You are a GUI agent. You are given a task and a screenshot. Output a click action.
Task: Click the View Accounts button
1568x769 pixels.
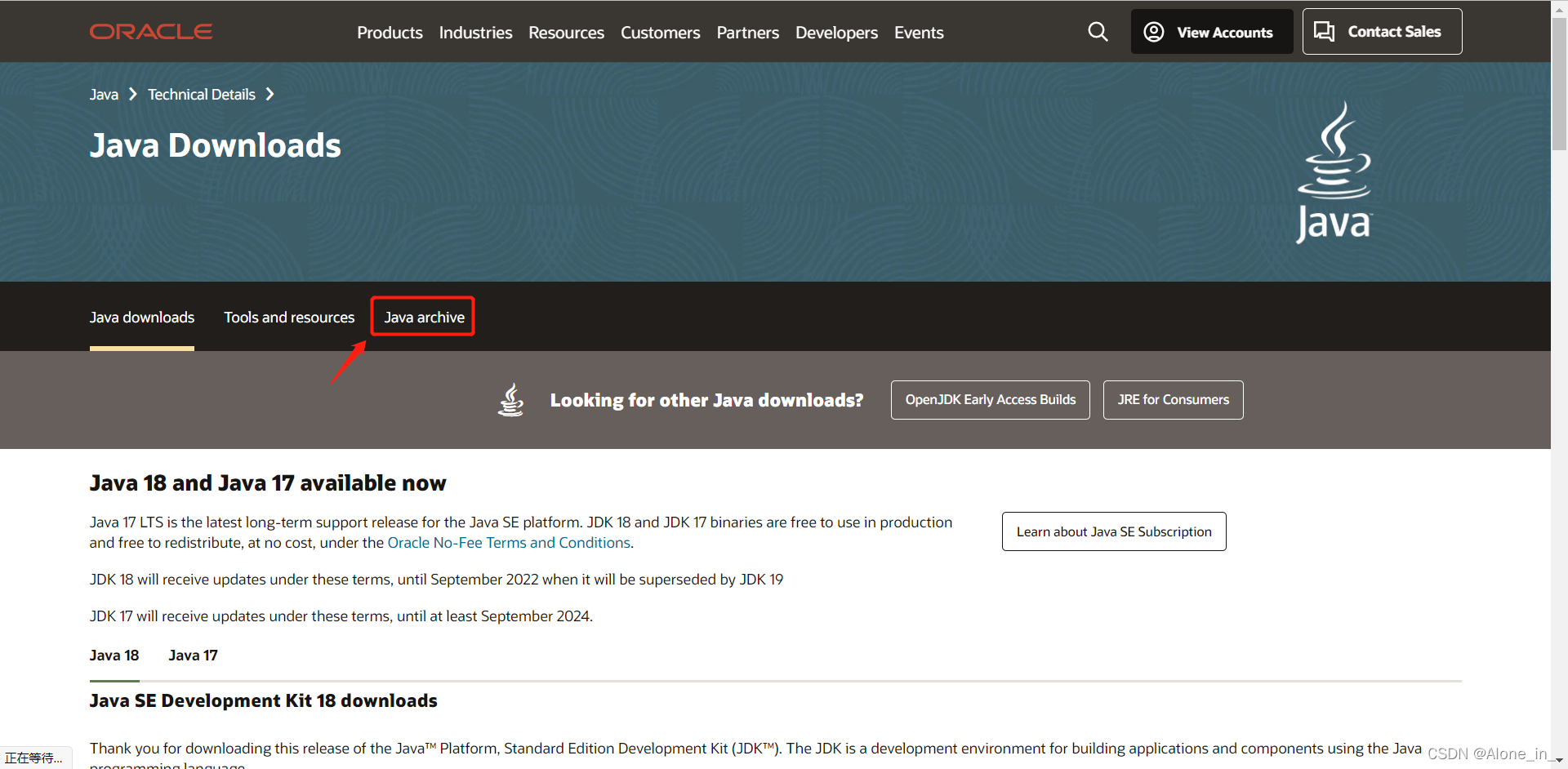pyautogui.click(x=1212, y=32)
